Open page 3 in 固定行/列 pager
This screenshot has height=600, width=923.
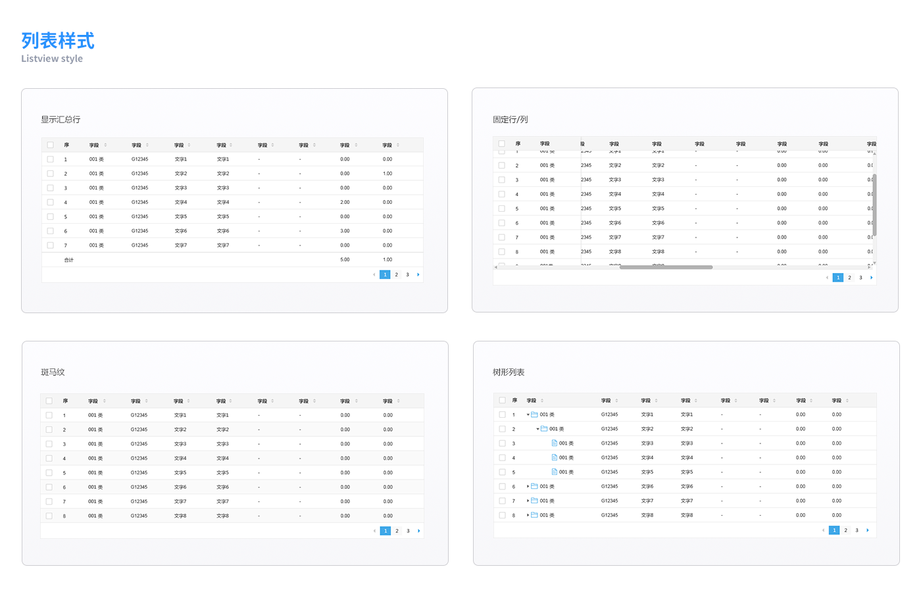point(861,278)
